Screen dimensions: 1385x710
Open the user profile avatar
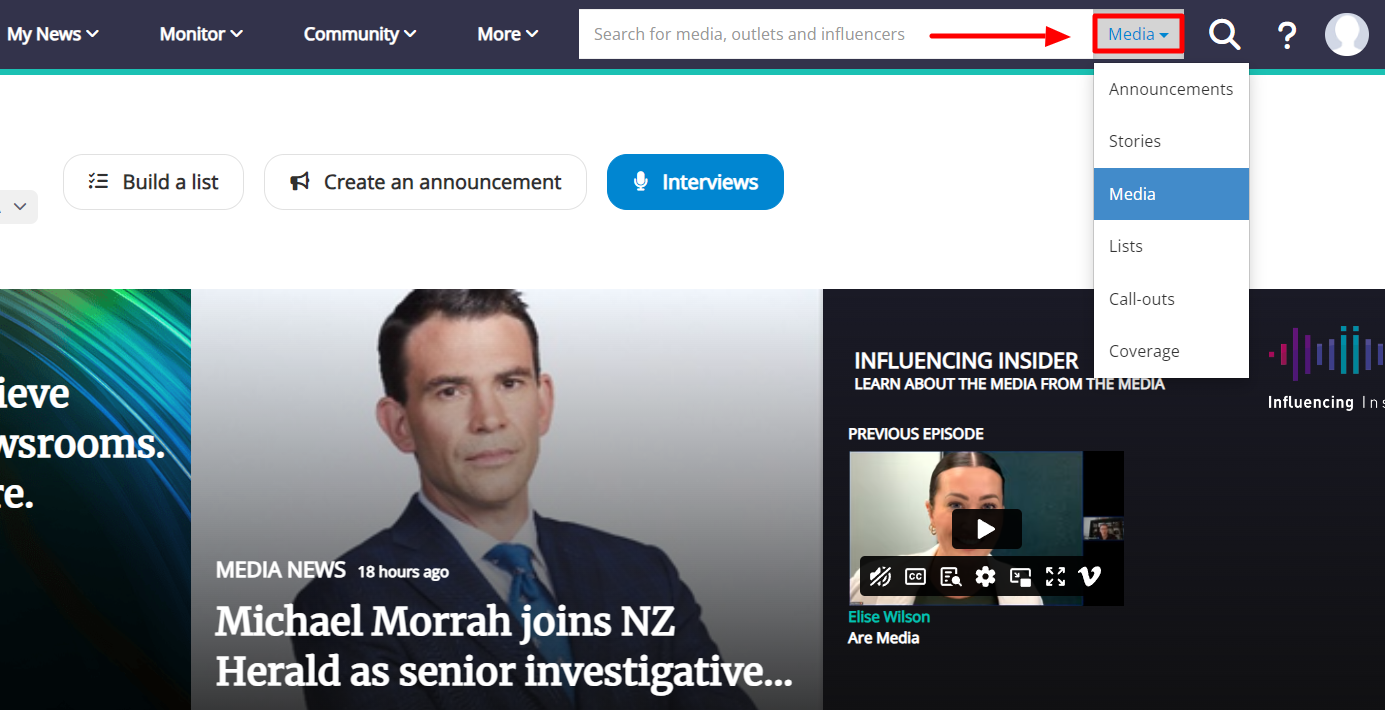(x=1347, y=34)
